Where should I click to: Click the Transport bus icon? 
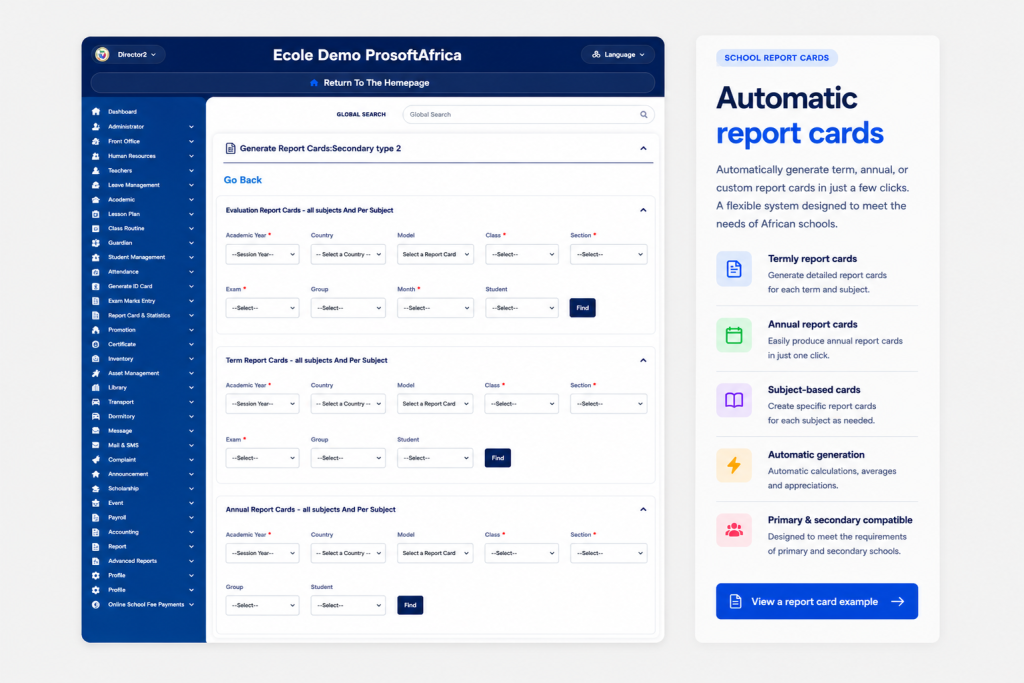tap(96, 402)
